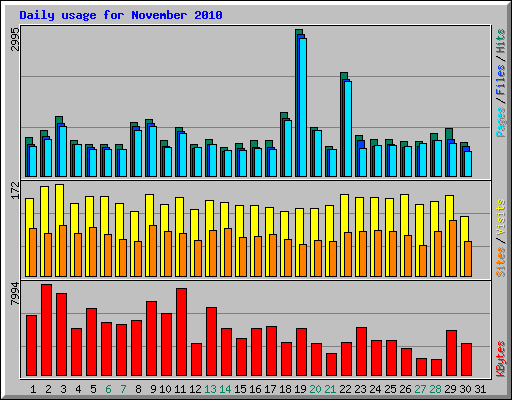Click day 11 on the x-axis
Image resolution: width=512 pixels, height=400 pixels.
[x=180, y=389]
